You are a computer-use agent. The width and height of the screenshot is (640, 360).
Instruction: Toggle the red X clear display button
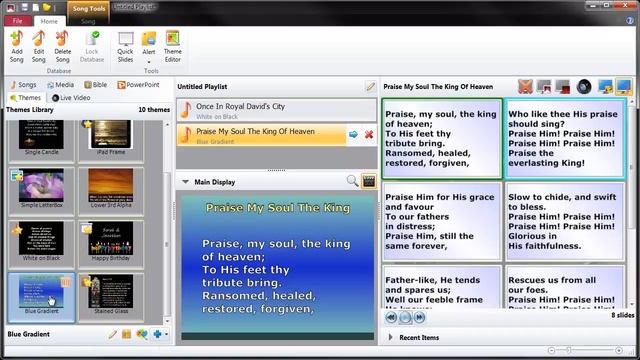525,87
